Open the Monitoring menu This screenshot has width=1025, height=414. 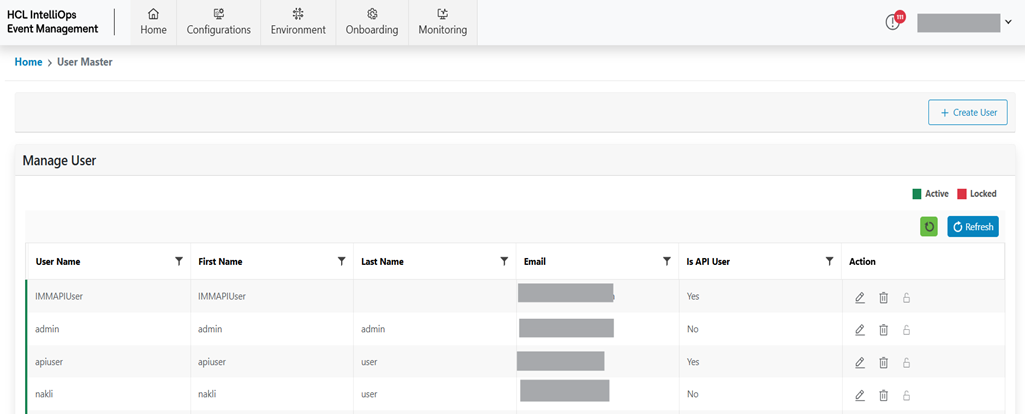[x=442, y=22]
